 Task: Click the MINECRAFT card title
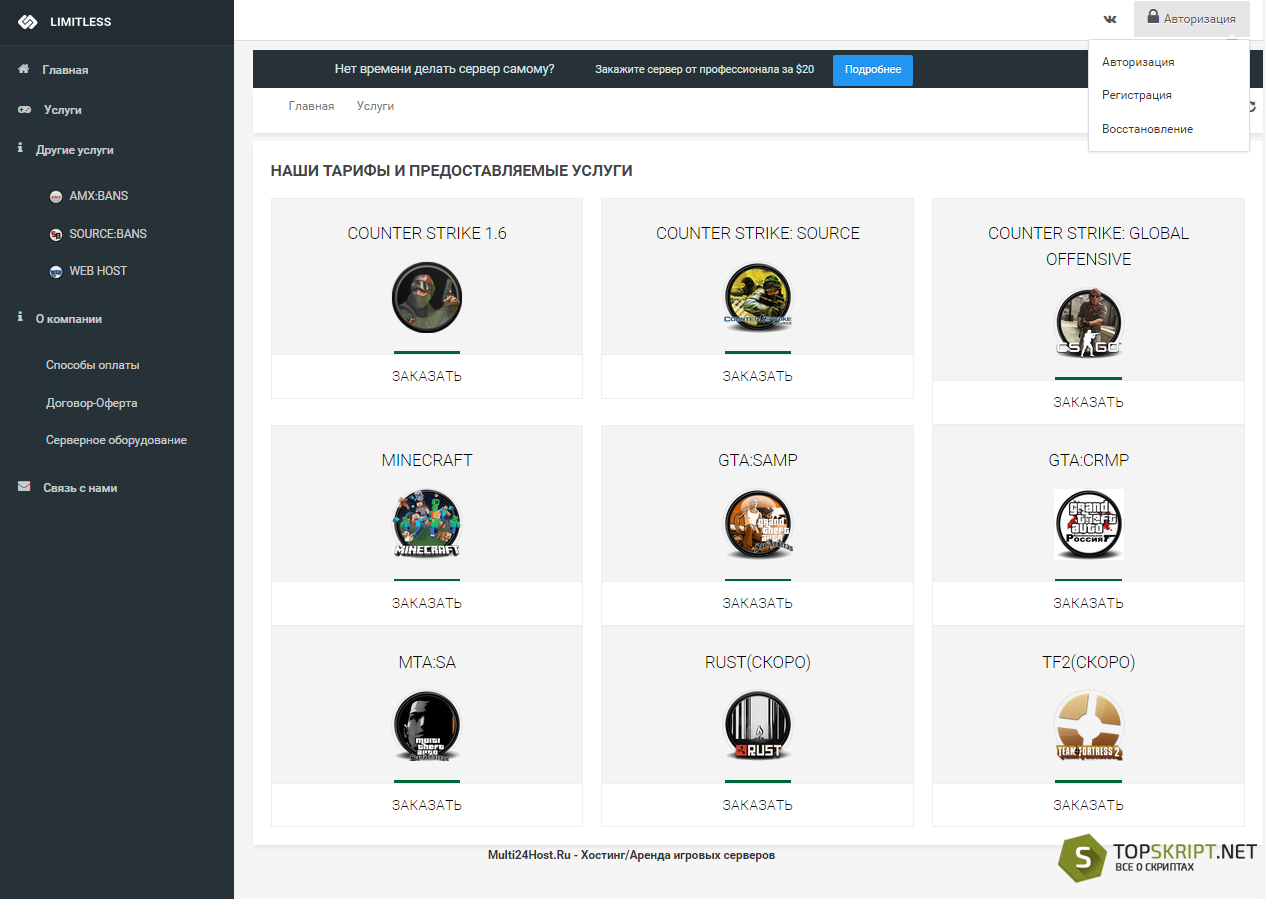[x=427, y=460]
